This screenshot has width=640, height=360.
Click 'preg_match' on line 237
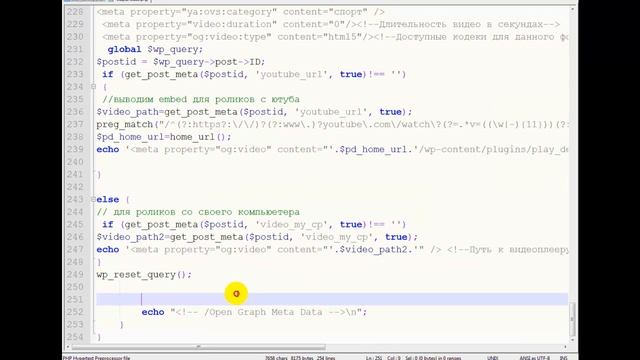pyautogui.click(x=124, y=124)
